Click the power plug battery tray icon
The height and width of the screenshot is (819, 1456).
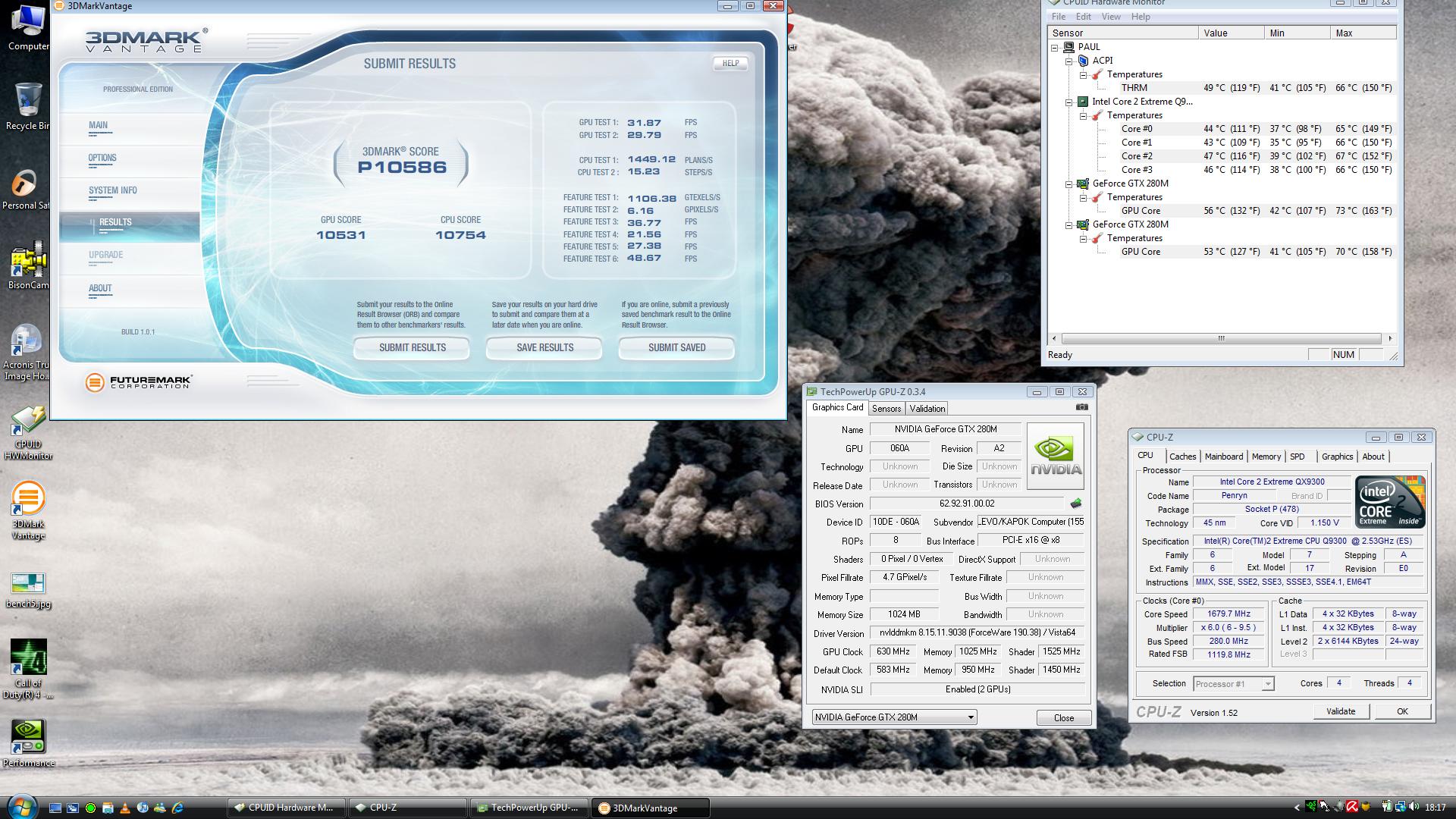click(x=1386, y=806)
